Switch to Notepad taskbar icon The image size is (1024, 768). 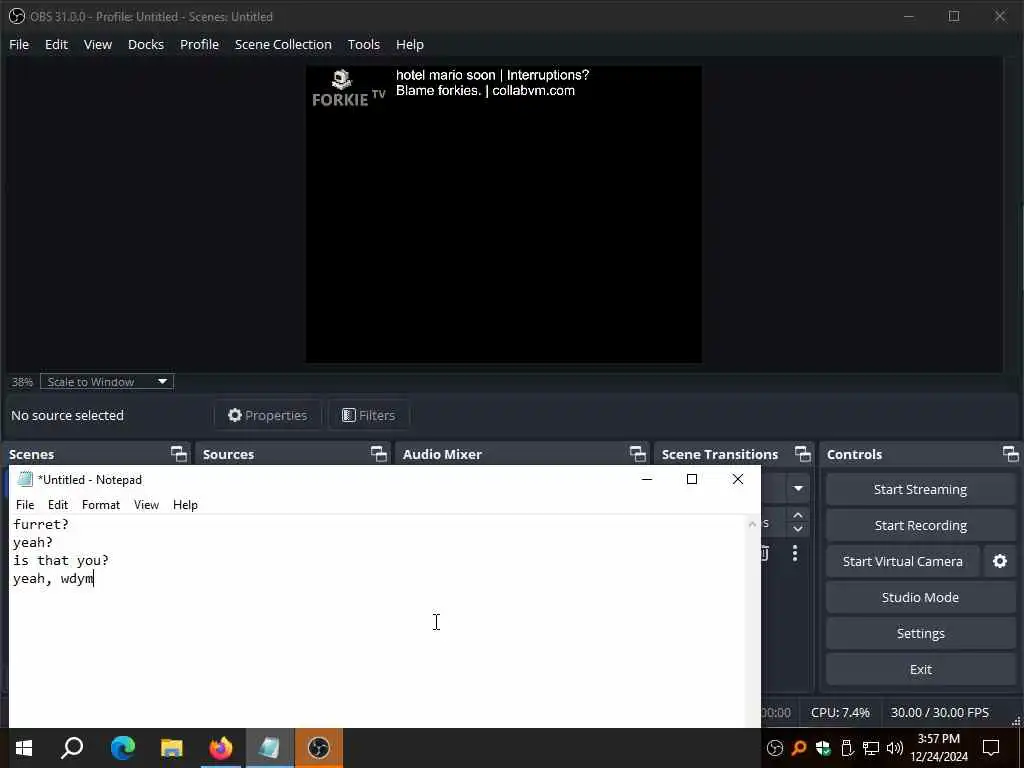click(270, 748)
